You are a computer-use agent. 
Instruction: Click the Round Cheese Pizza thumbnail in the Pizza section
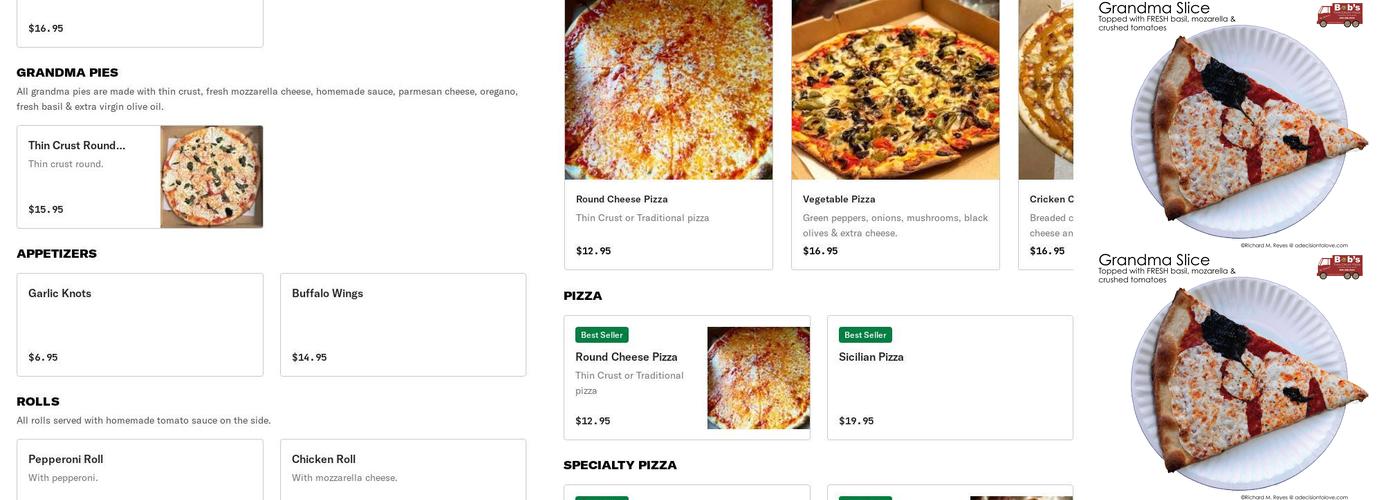[x=758, y=378]
